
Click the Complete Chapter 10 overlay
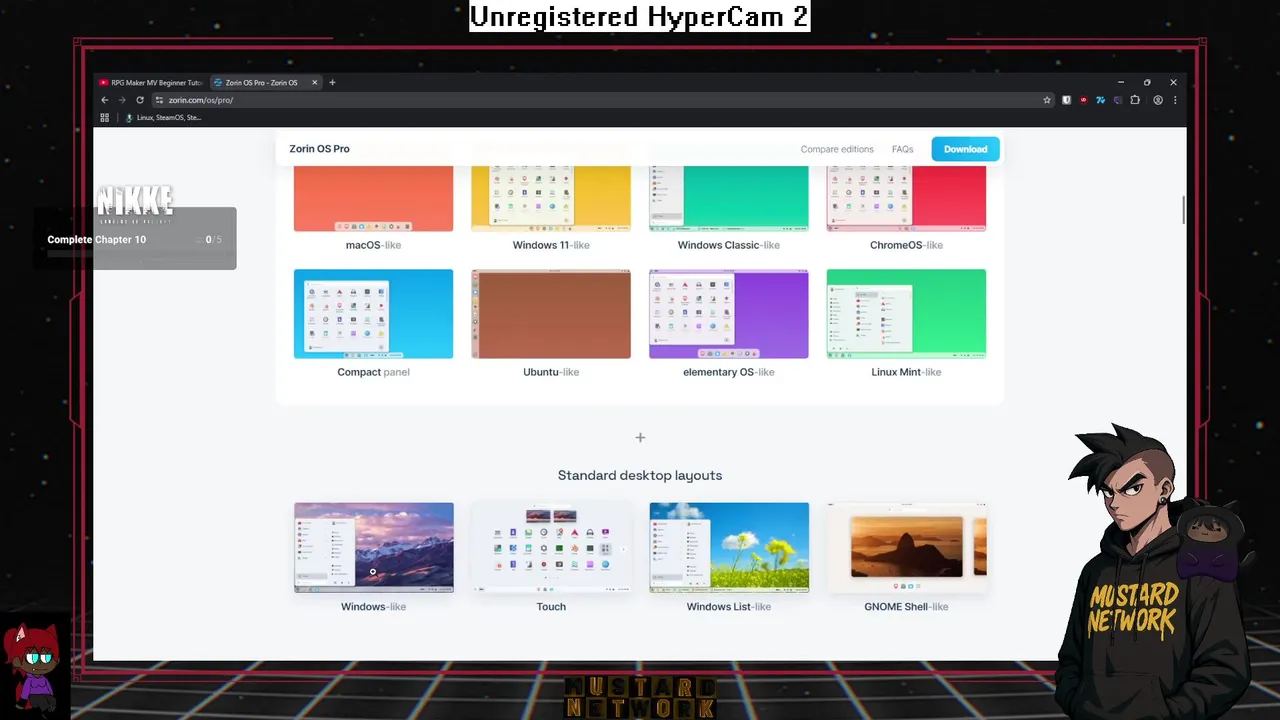point(135,238)
